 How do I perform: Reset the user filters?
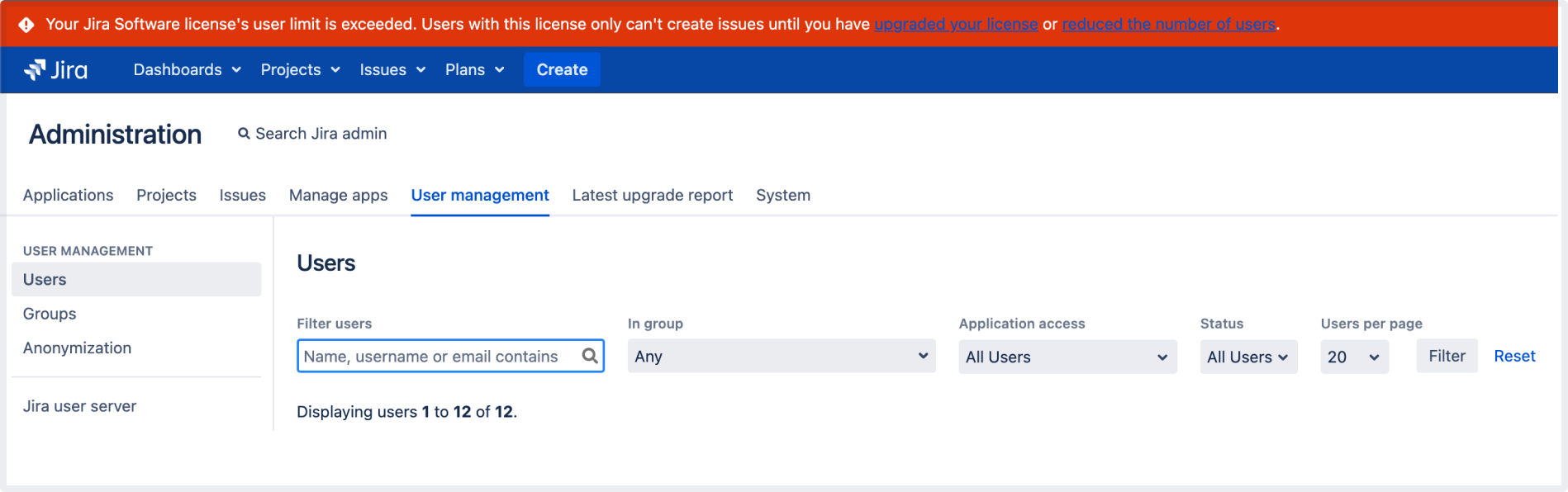click(1513, 356)
